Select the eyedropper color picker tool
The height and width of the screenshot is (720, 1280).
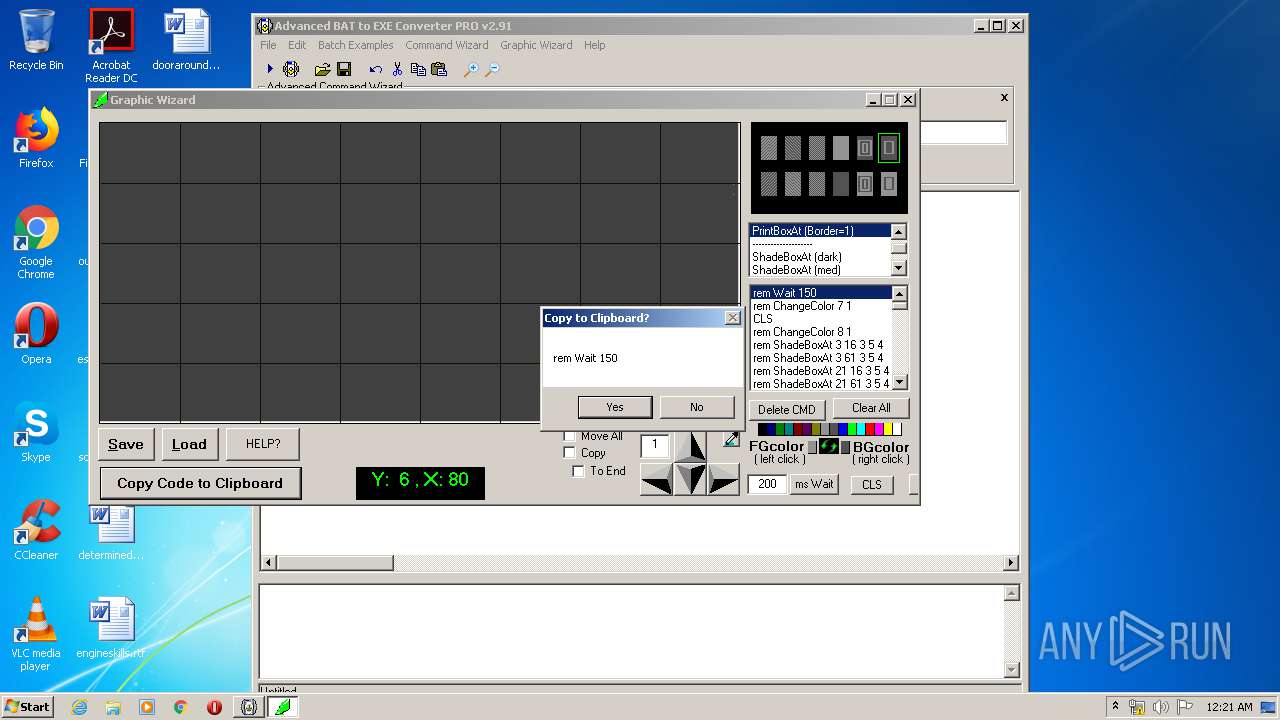pyautogui.click(x=731, y=440)
